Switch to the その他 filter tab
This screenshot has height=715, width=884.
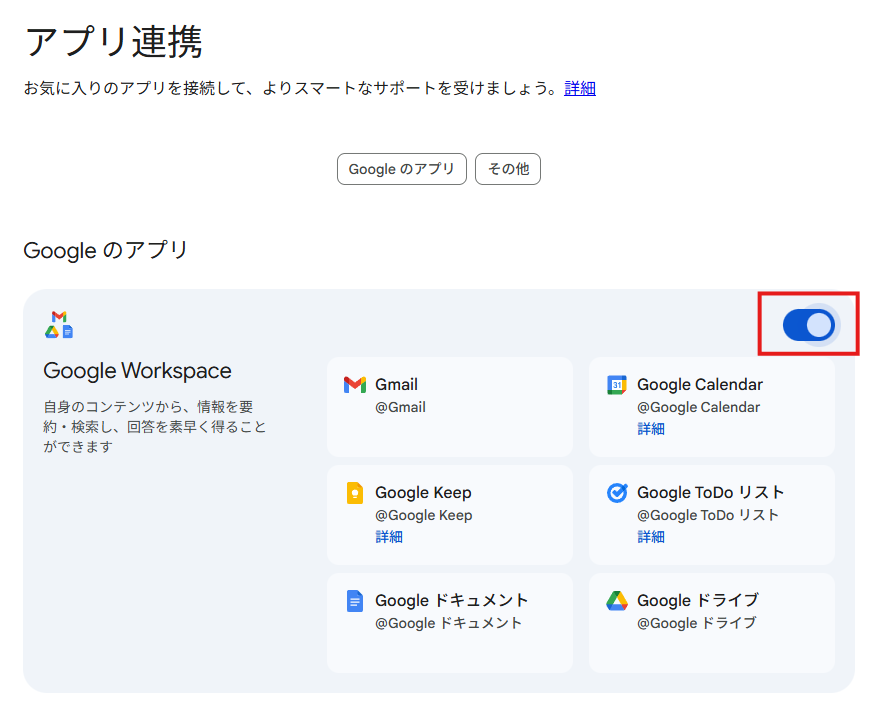[508, 168]
